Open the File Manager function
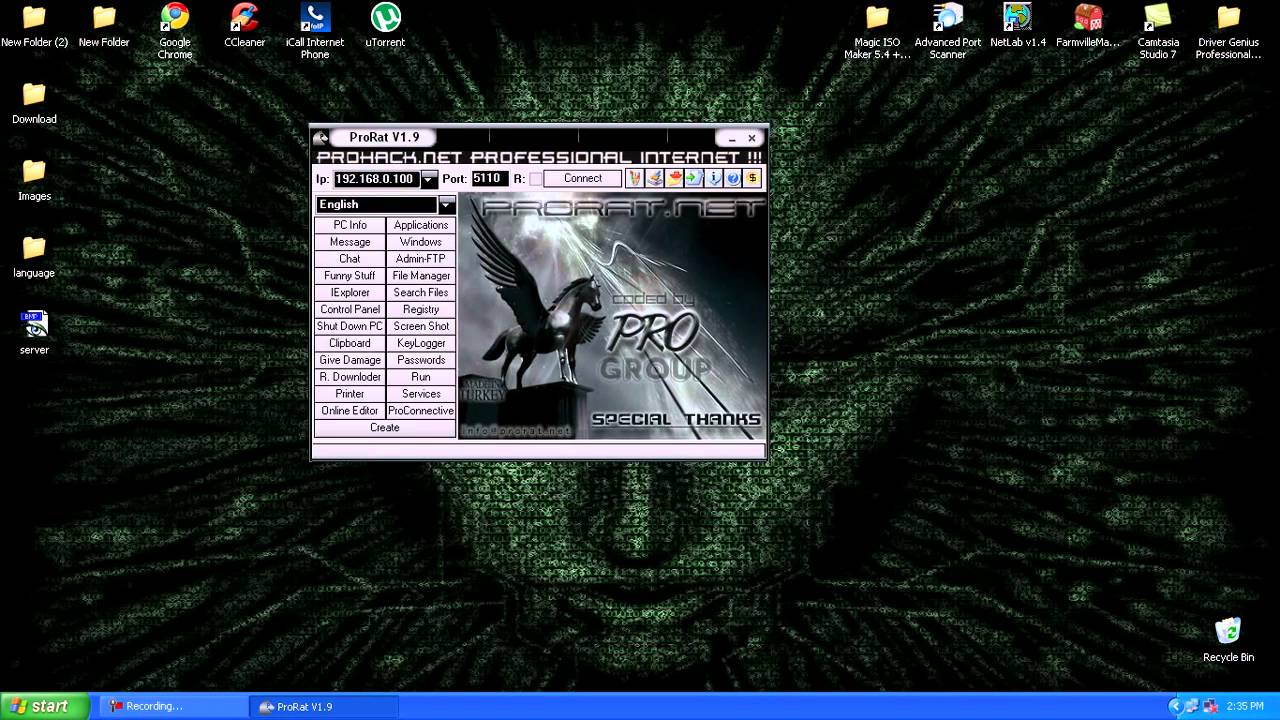1280x720 pixels. 421,276
